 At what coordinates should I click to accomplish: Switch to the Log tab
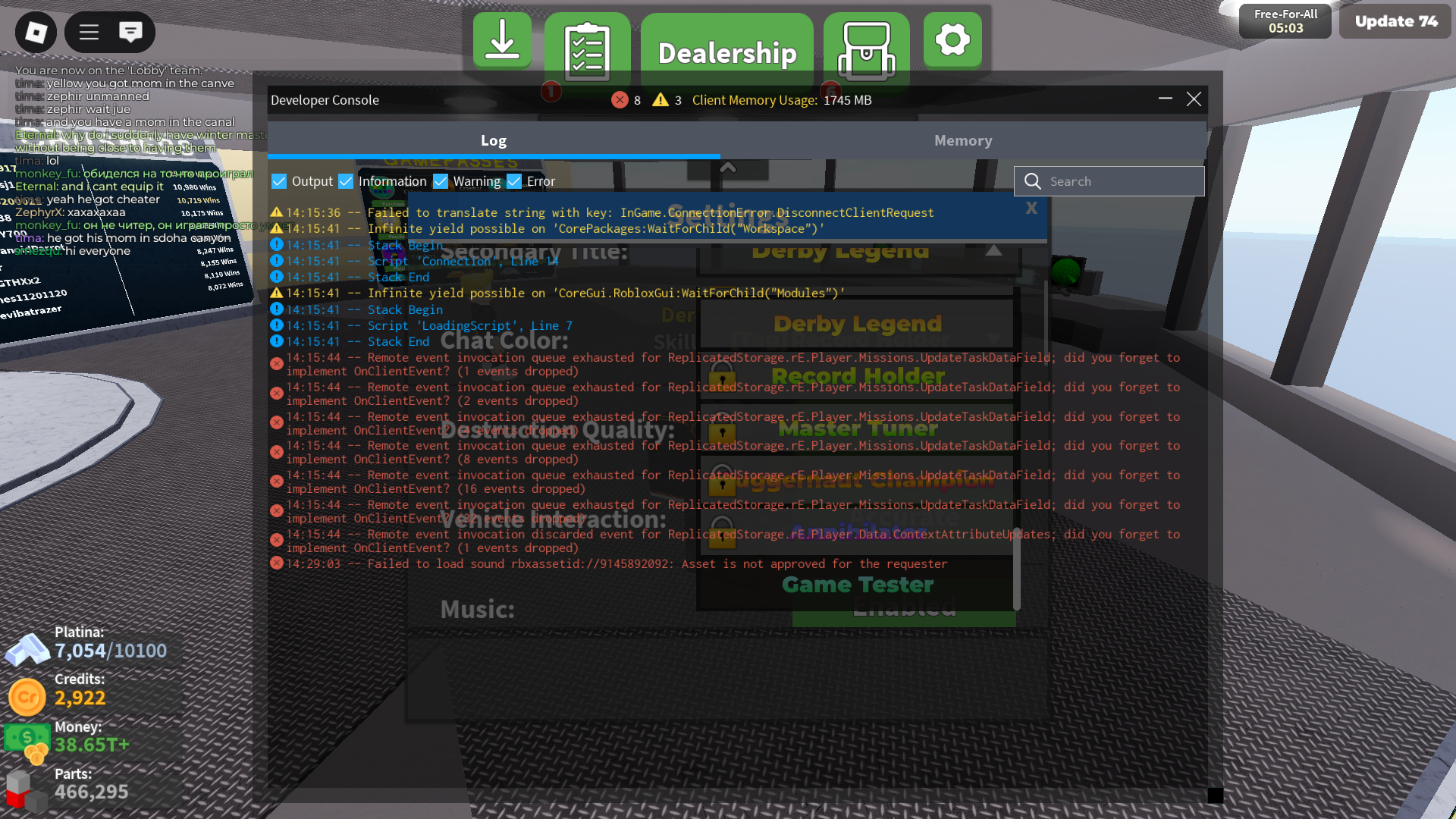pyautogui.click(x=494, y=140)
